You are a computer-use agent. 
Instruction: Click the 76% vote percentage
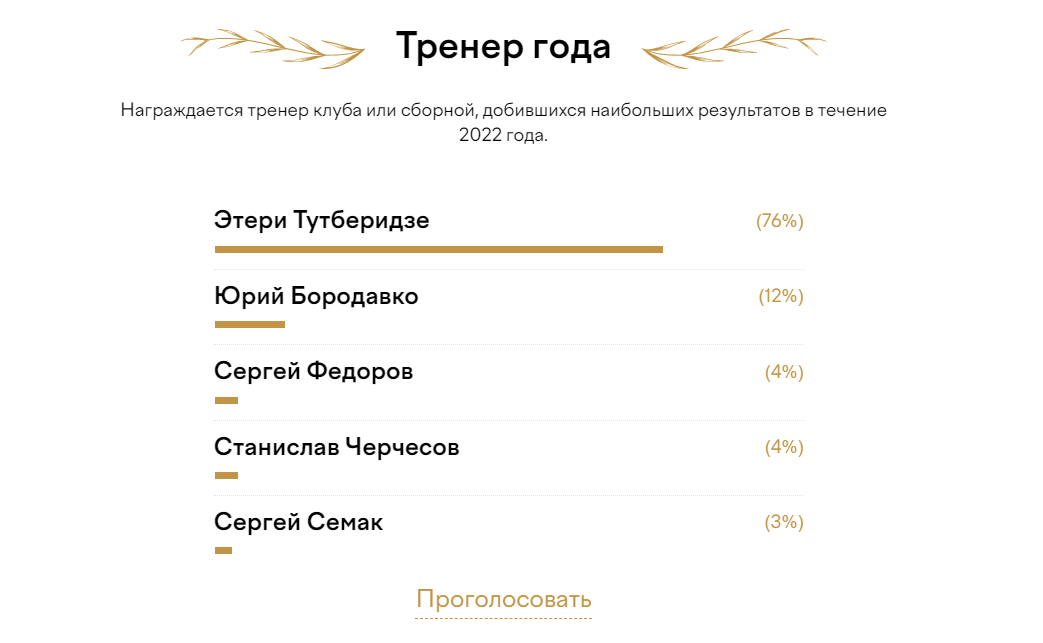tap(779, 221)
